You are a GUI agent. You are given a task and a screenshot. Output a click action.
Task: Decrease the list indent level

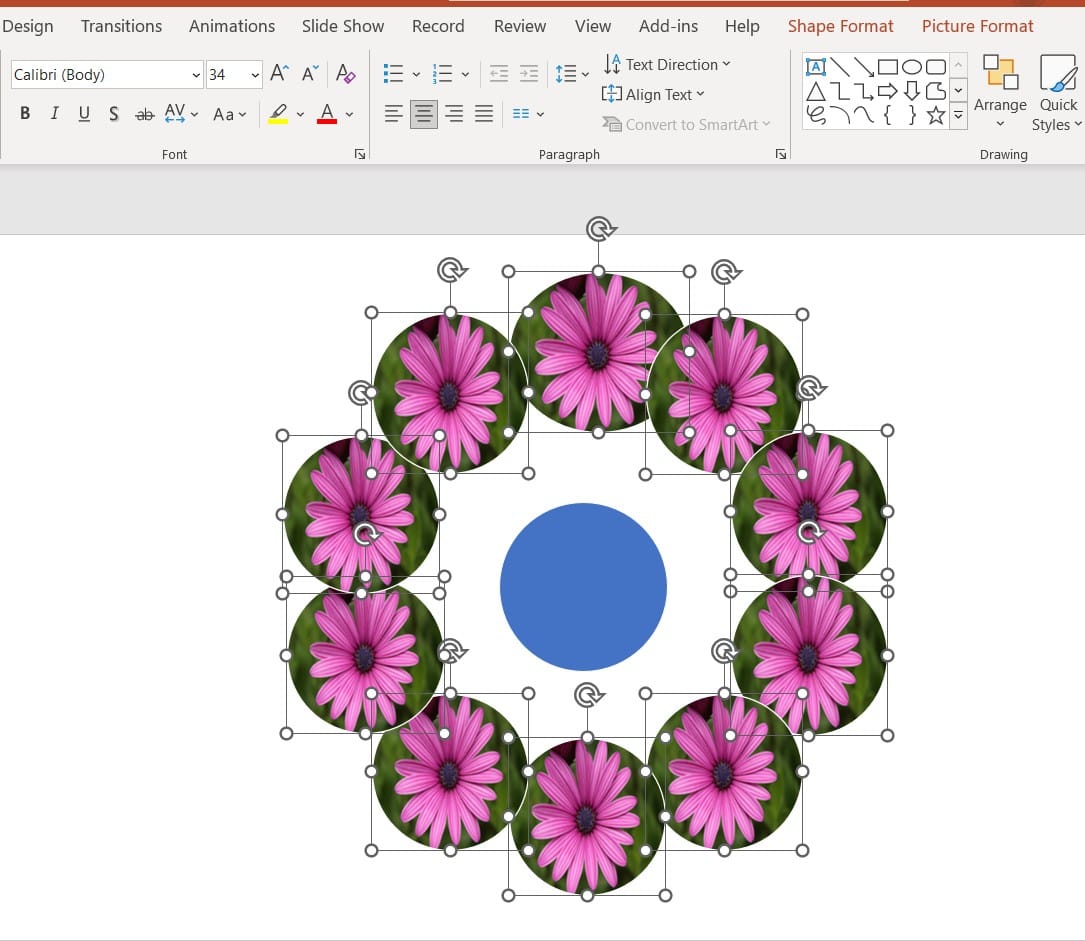(x=498, y=73)
